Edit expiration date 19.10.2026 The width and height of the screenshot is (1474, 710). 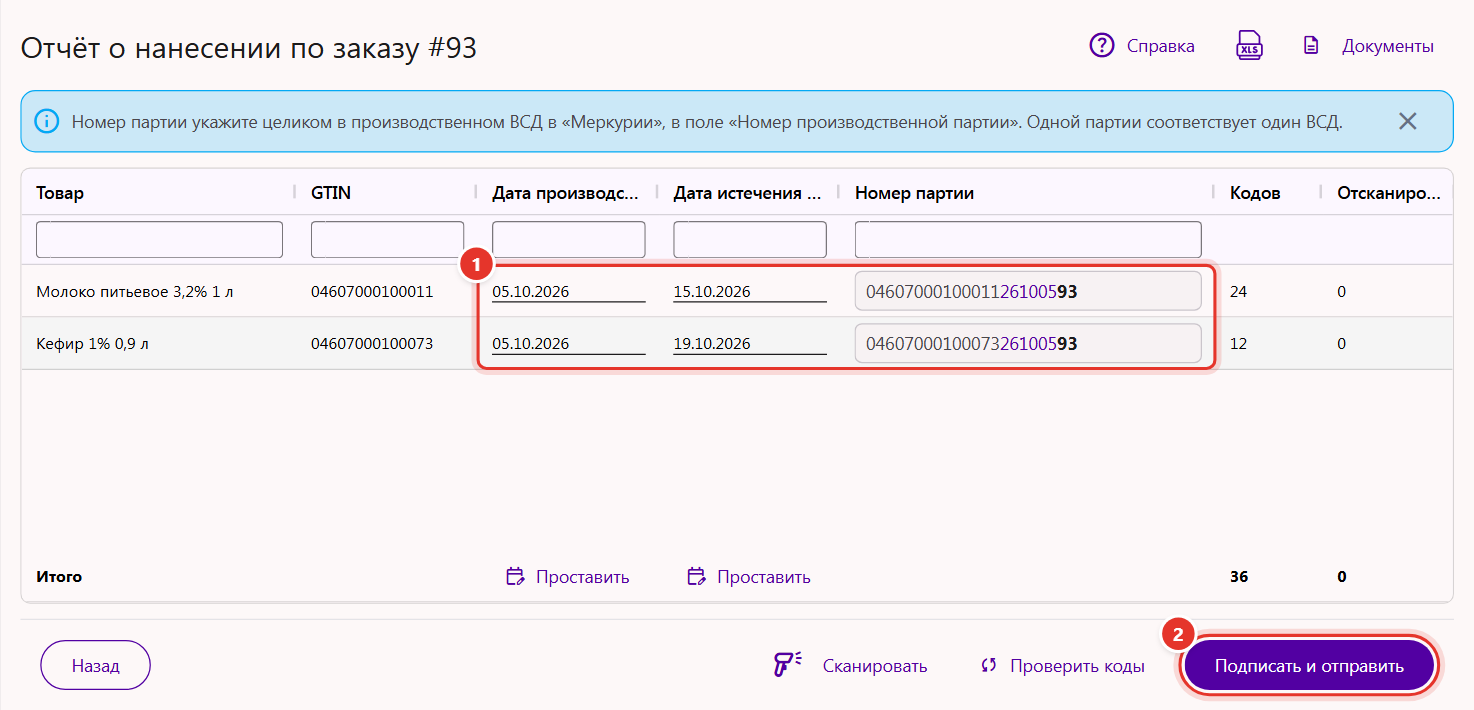750,344
